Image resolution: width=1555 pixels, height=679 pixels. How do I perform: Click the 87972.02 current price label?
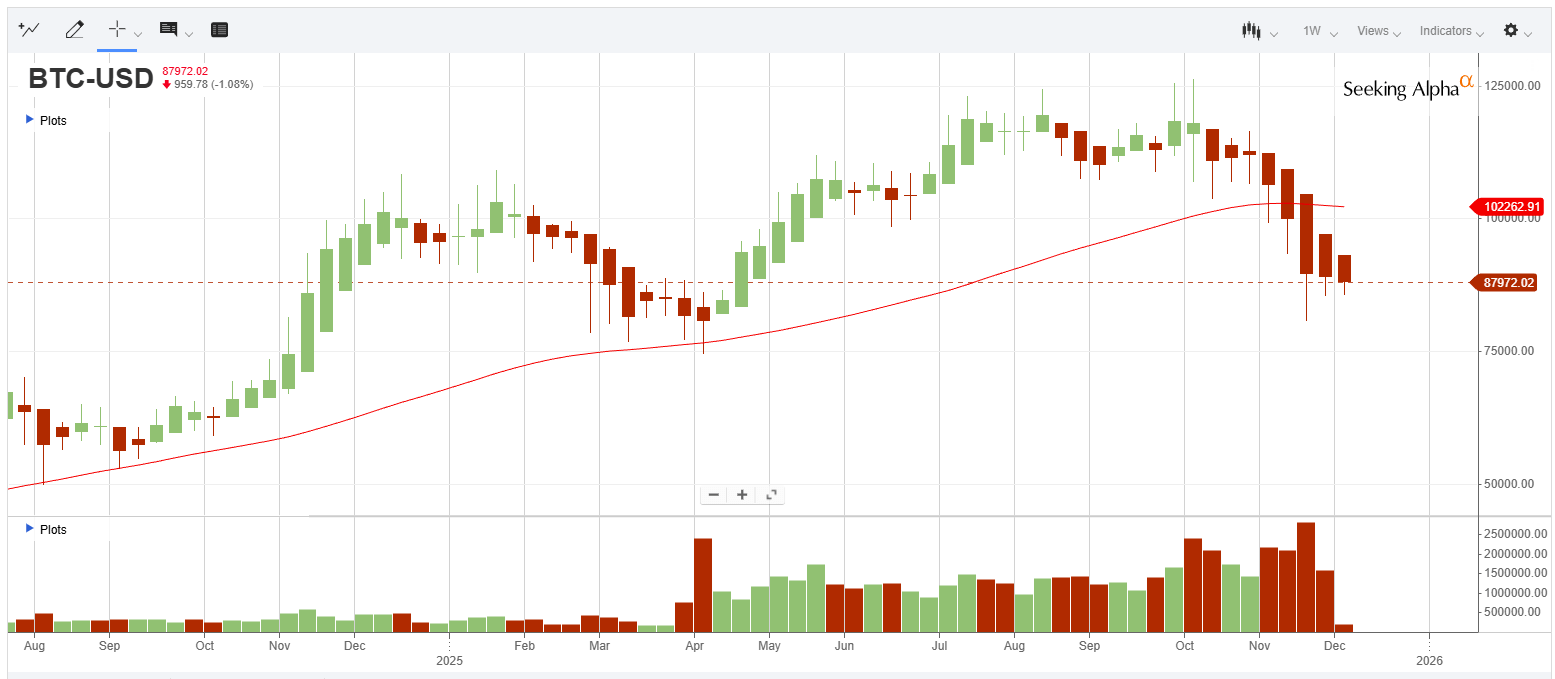click(x=1509, y=283)
